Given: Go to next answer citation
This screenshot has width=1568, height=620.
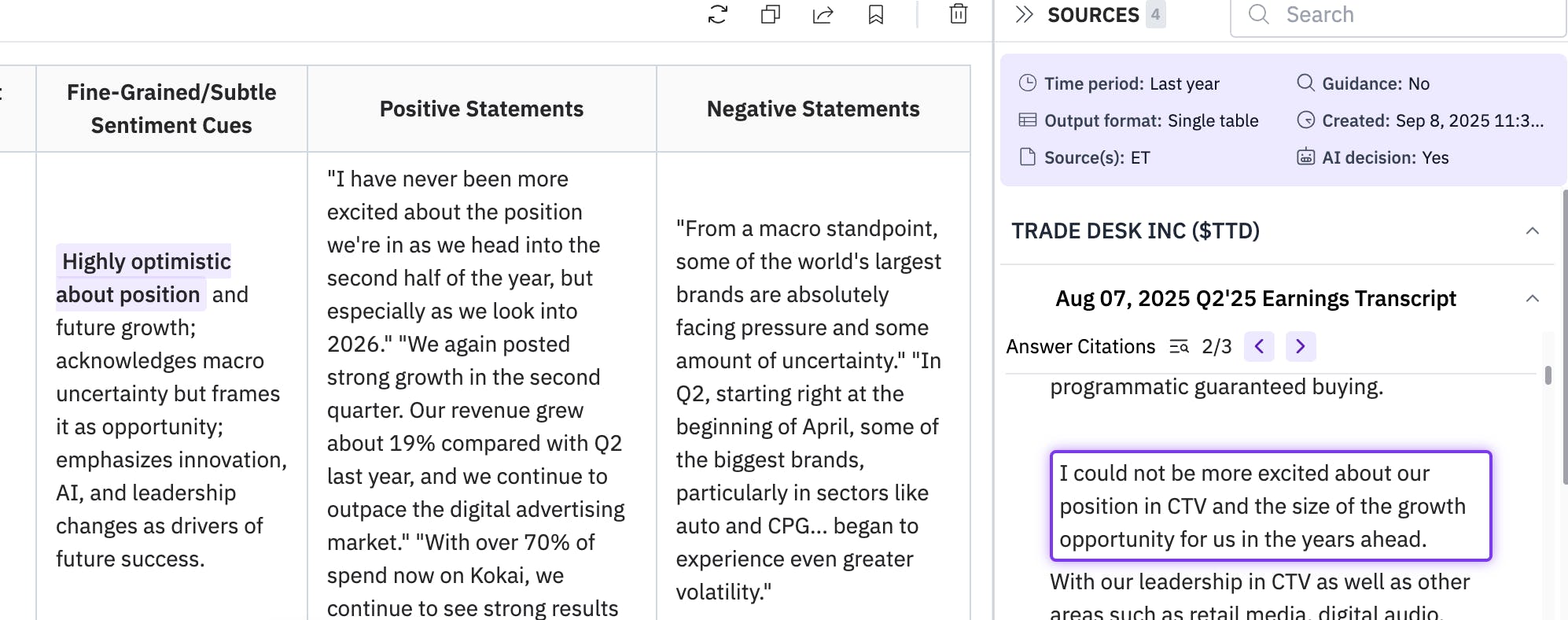Looking at the screenshot, I should click(1301, 346).
